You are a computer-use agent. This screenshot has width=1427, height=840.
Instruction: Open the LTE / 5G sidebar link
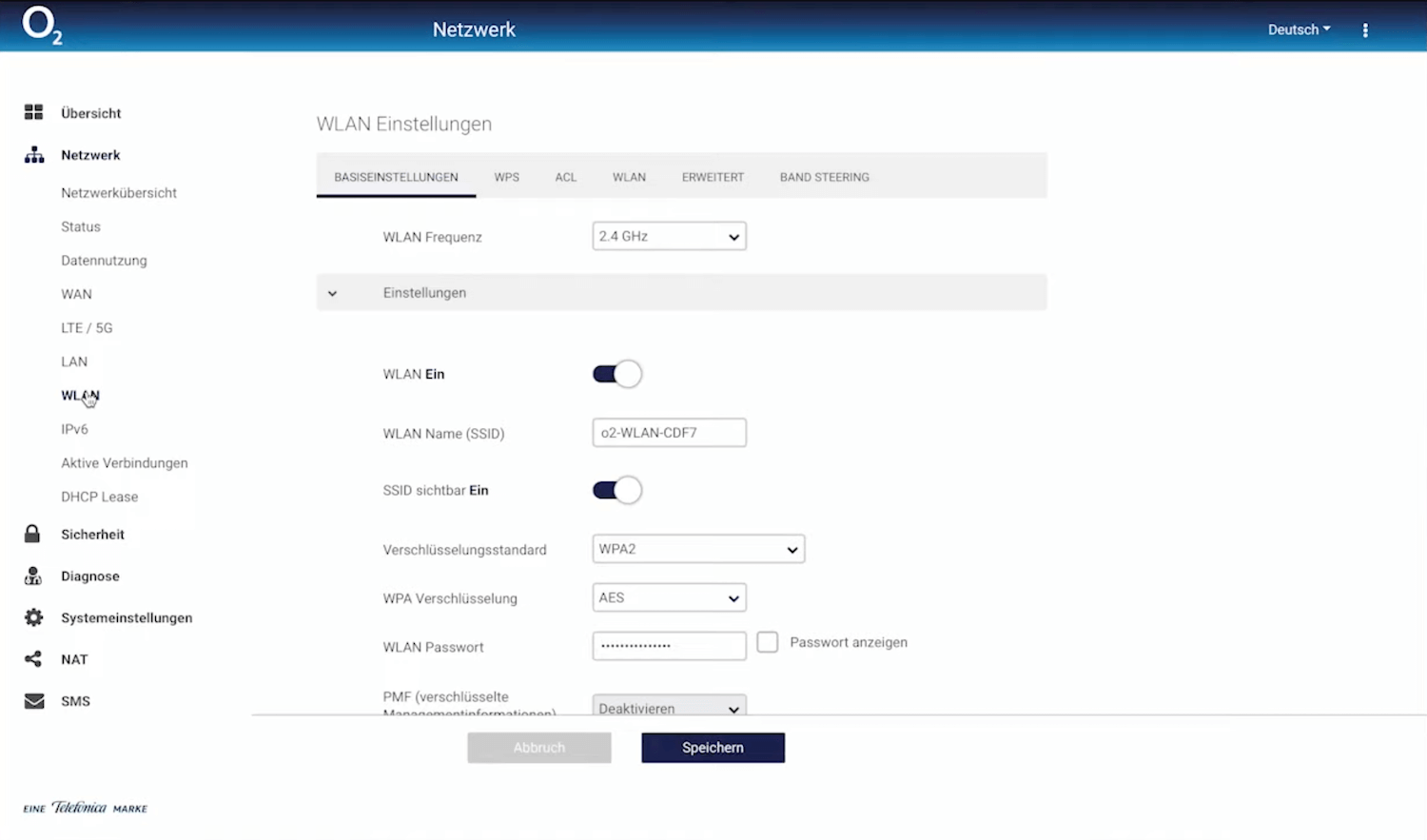pos(87,327)
